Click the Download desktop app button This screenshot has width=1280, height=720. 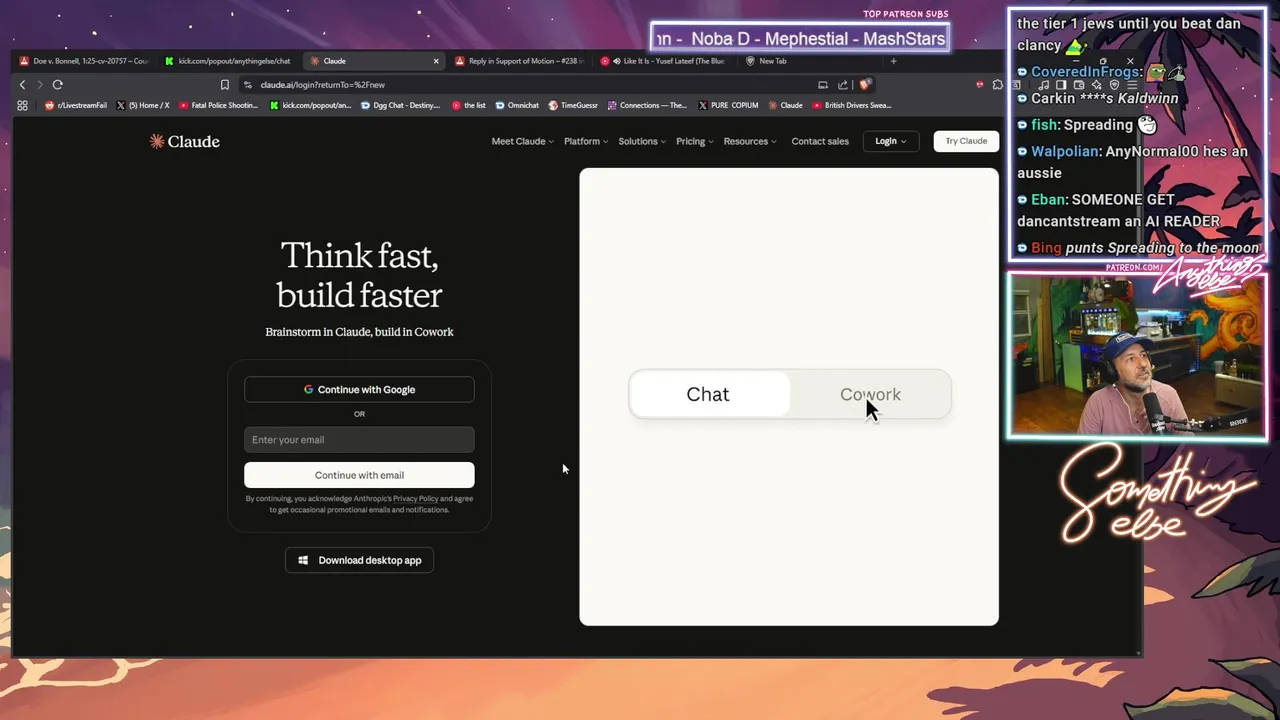pos(359,560)
